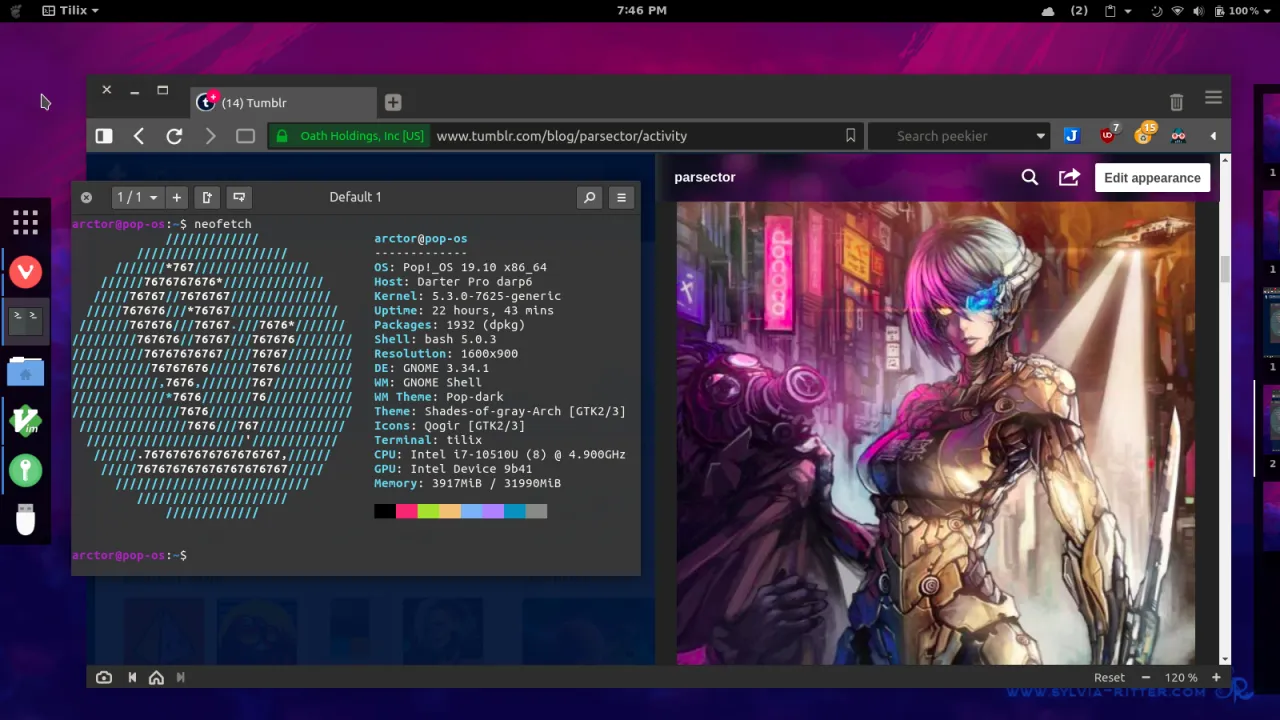Open a new terminal with the add button
Viewport: 1280px width, 720px height.
[176, 197]
